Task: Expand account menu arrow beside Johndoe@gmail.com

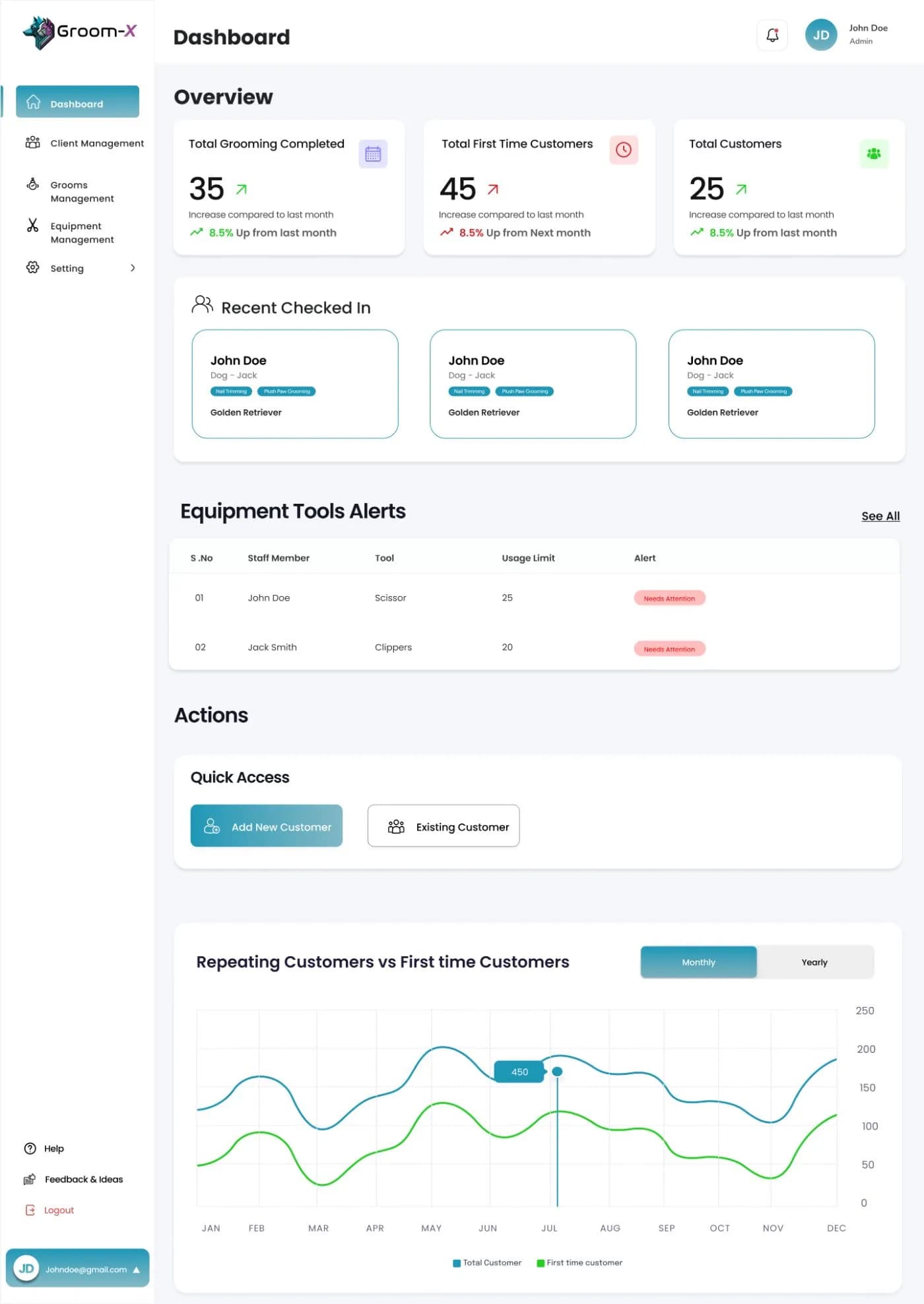Action: pos(136,1270)
